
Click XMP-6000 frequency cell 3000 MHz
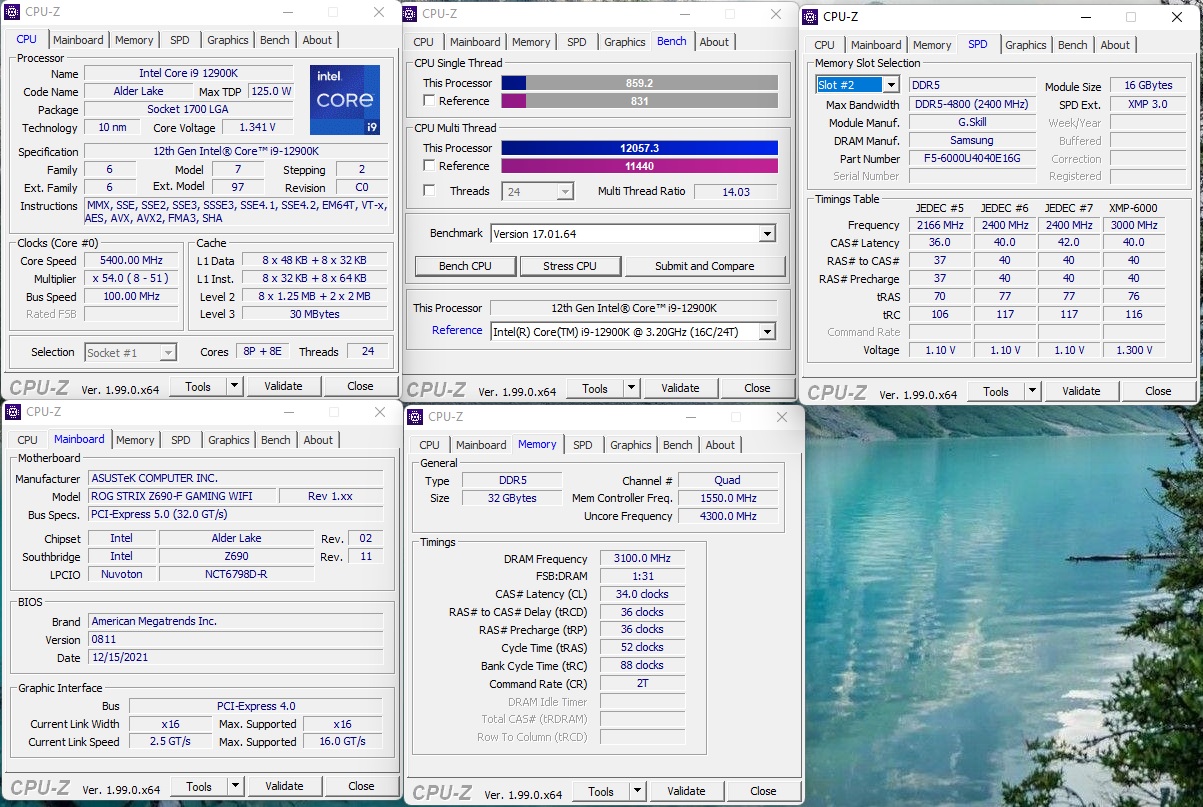coord(1133,225)
